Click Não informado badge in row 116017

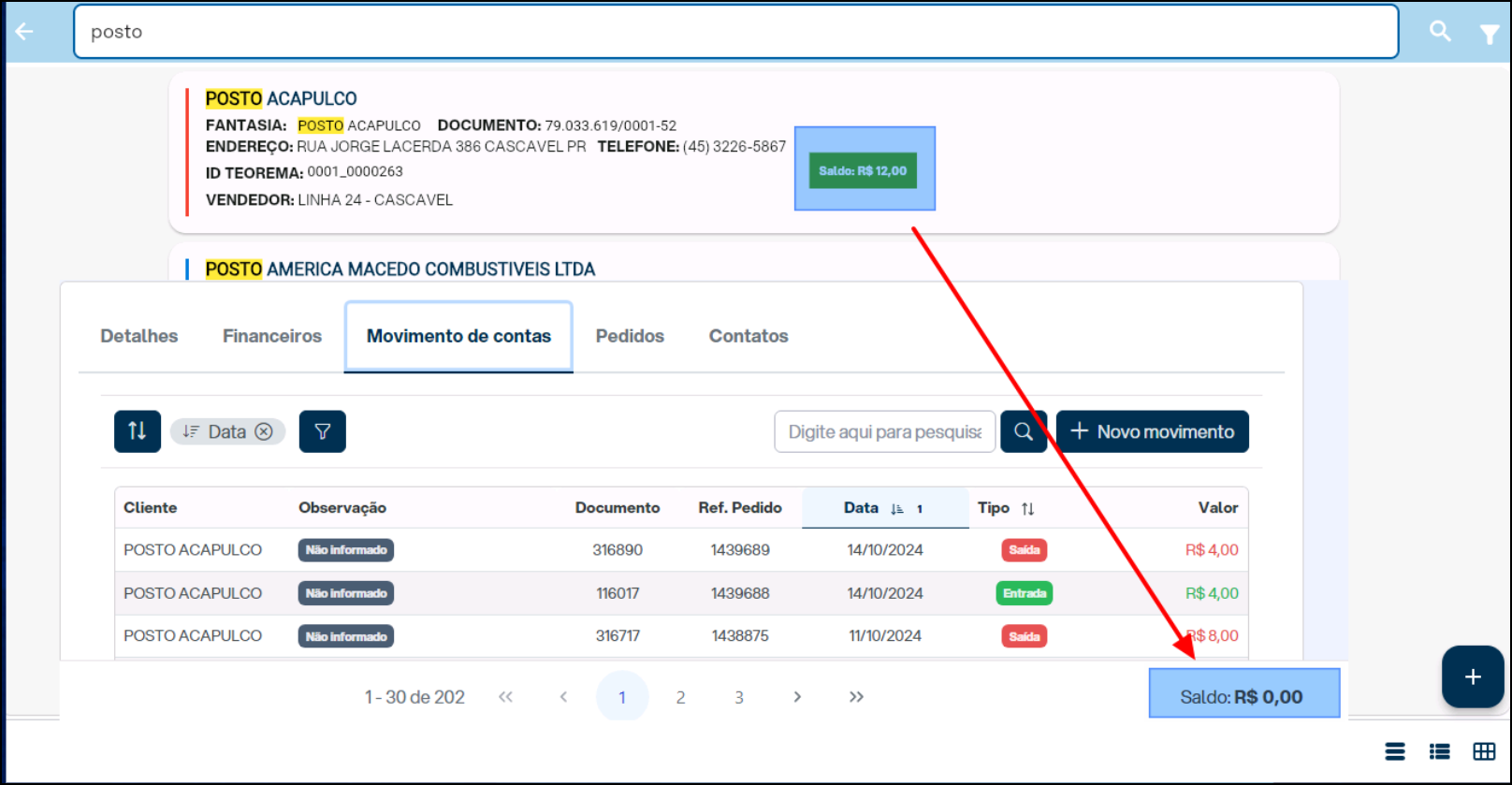pos(346,593)
